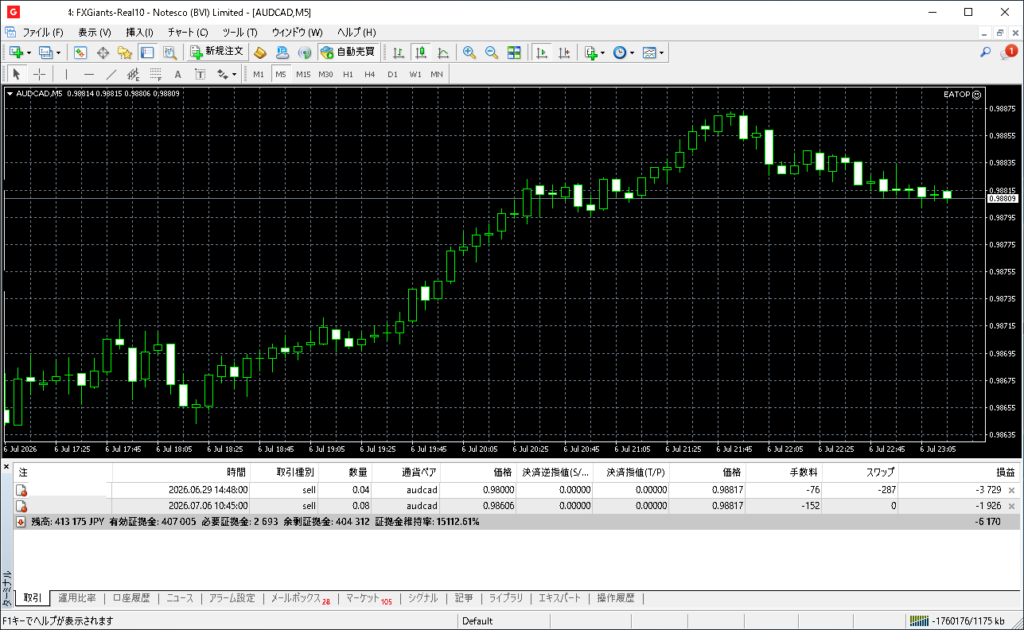Launch MetaEditor with yellow book icon
This screenshot has height=630, width=1024.
[x=260, y=53]
